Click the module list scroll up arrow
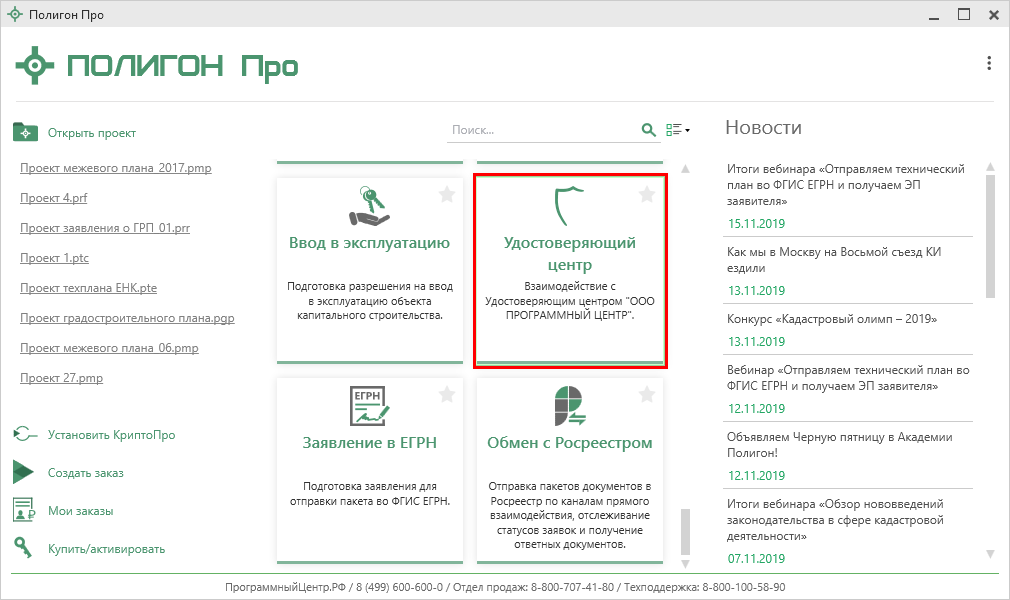Image resolution: width=1010 pixels, height=600 pixels. pos(685,168)
